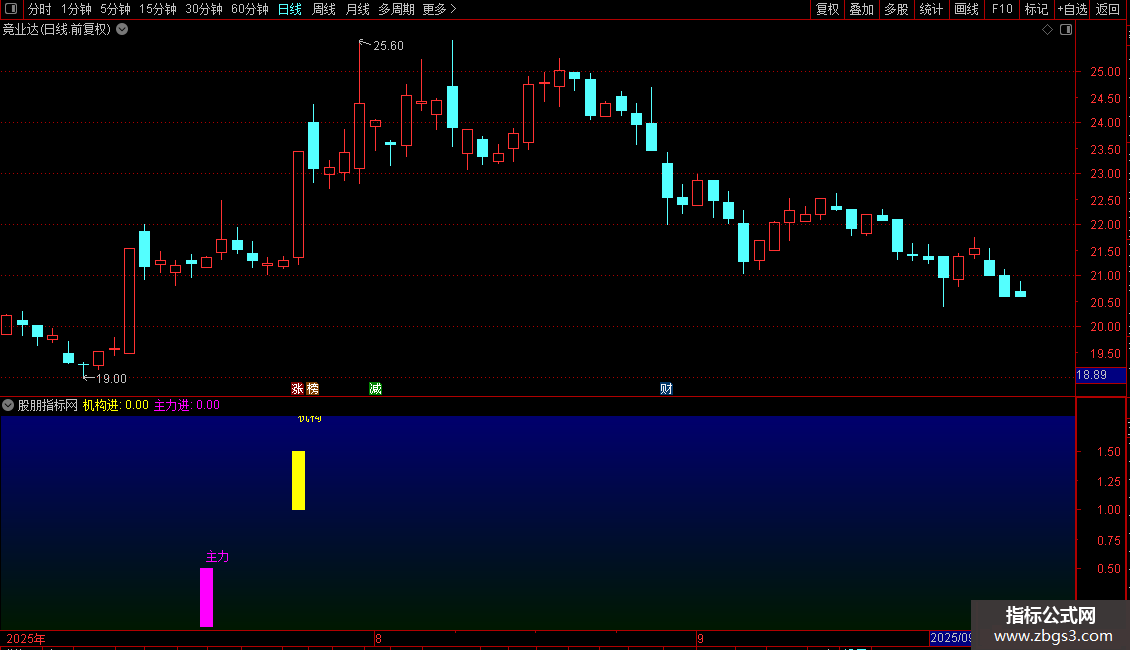1130x650 pixels.
Task: Click the month 9 marker on time axis
Action: click(700, 638)
